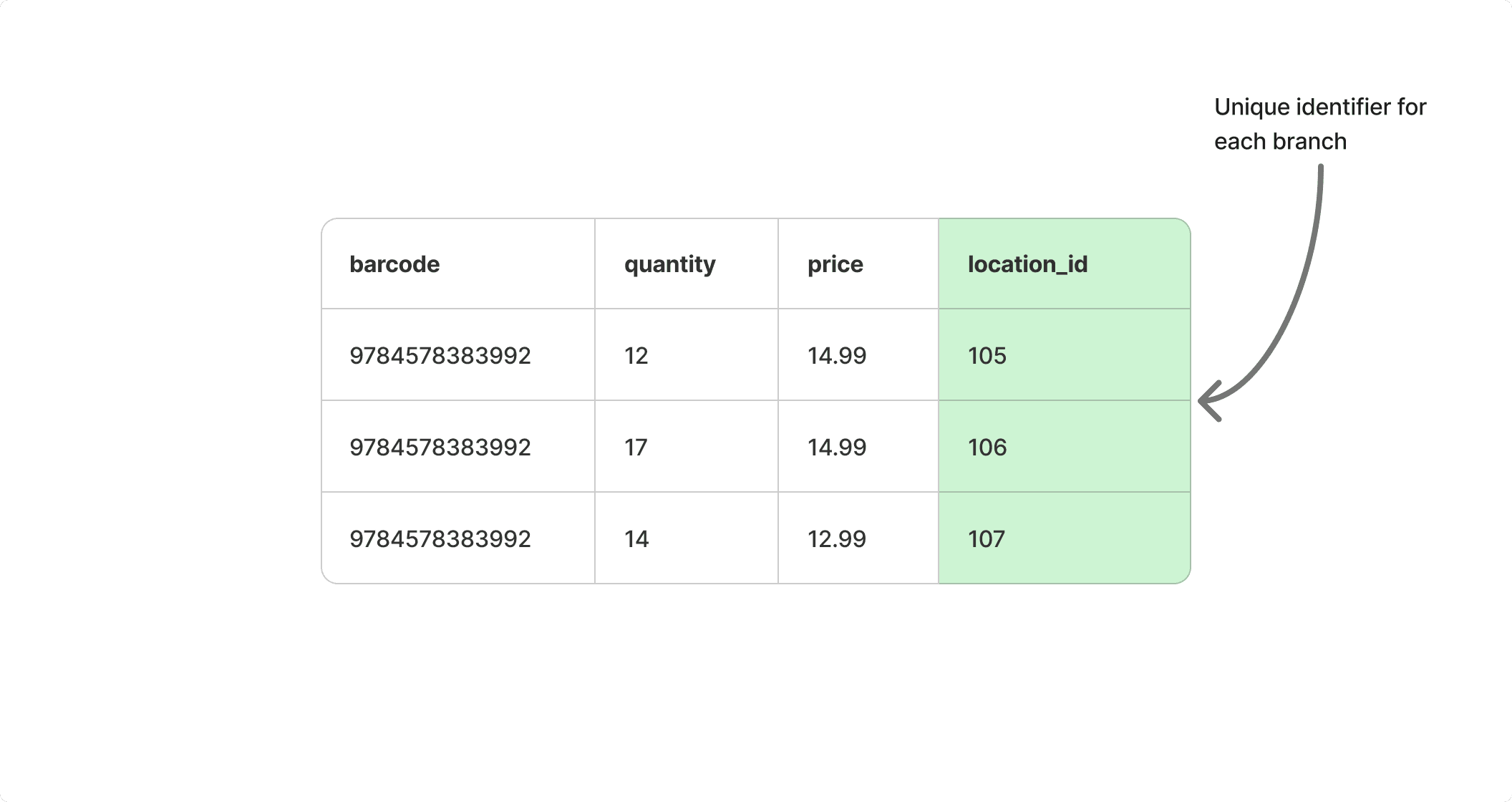Click second row price 14.99
Screen dimensions: 1512x802
coord(836,448)
